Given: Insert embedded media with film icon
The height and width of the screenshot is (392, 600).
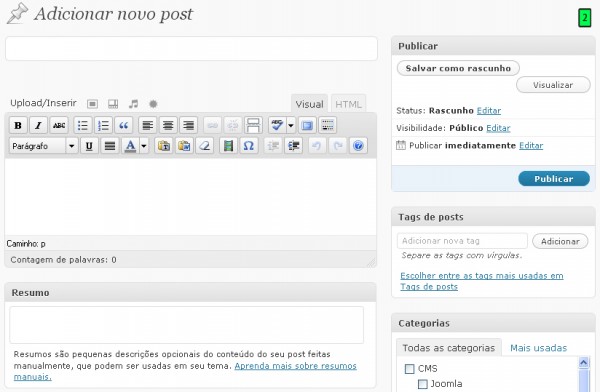Looking at the screenshot, I should [x=228, y=146].
